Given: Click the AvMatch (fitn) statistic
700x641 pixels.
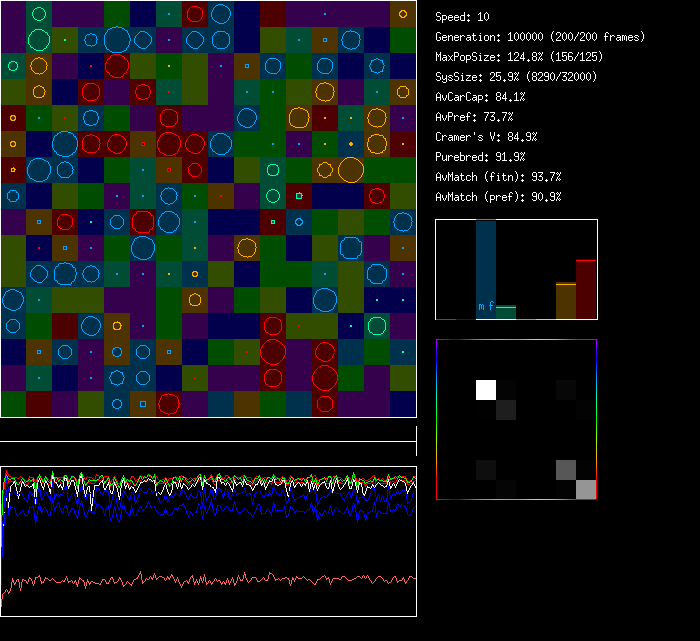Looking at the screenshot, I should pos(498,177).
